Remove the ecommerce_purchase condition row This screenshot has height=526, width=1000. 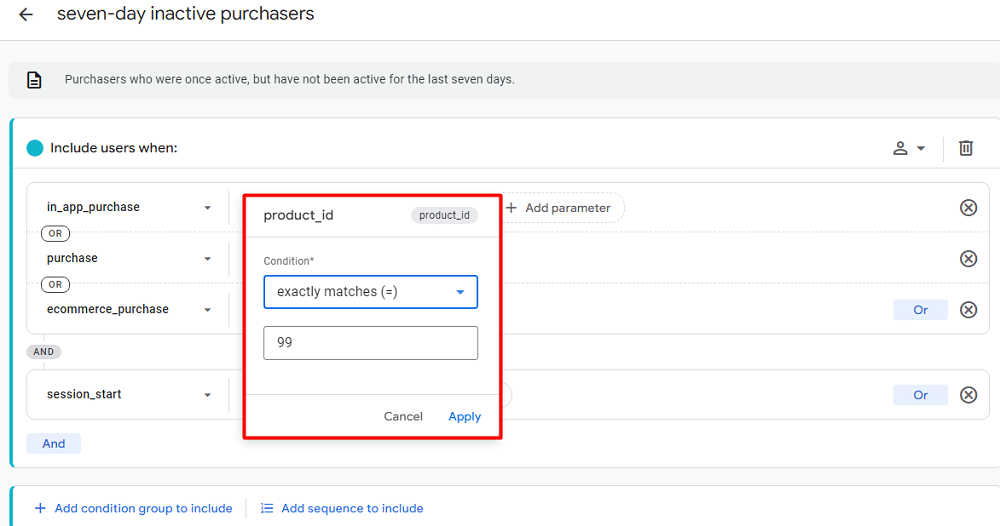[x=968, y=310]
